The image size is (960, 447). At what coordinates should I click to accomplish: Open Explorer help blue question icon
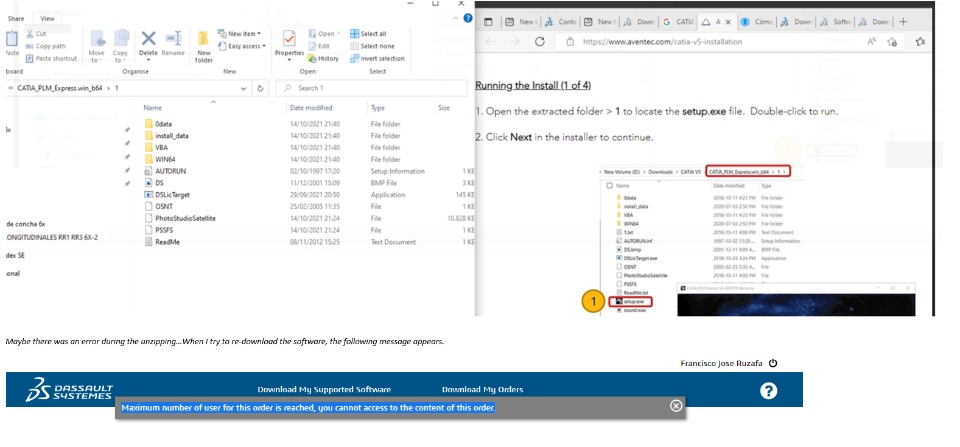click(468, 18)
